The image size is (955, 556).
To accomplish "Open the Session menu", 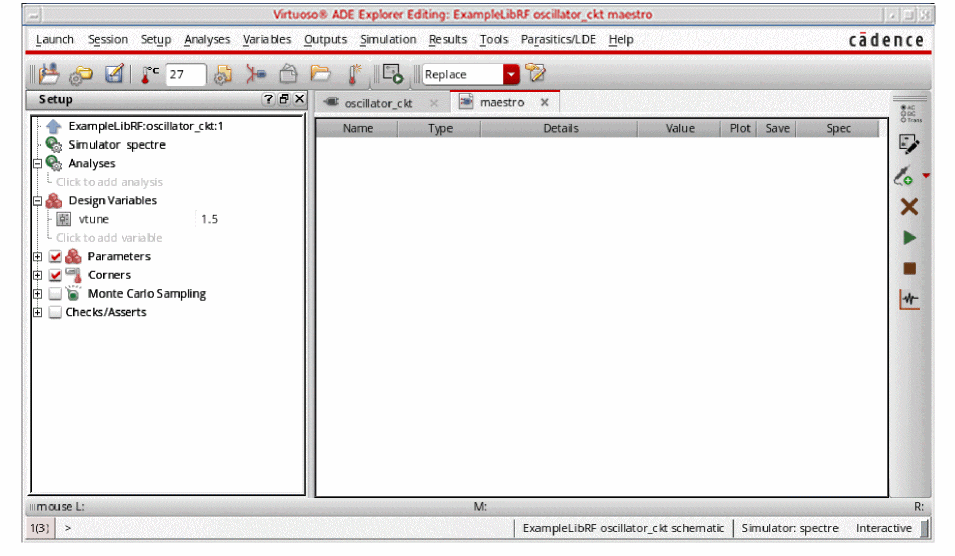I will point(108,40).
